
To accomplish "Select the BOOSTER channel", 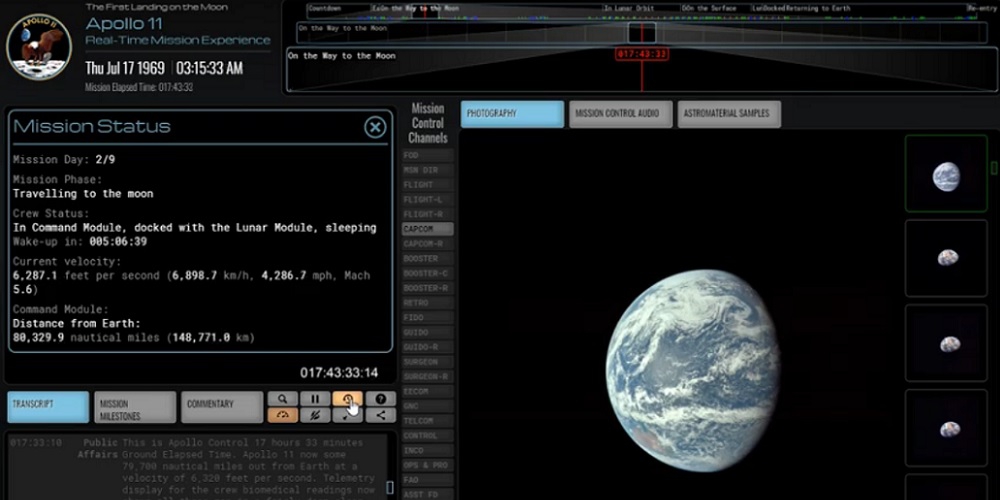I will click(x=428, y=258).
